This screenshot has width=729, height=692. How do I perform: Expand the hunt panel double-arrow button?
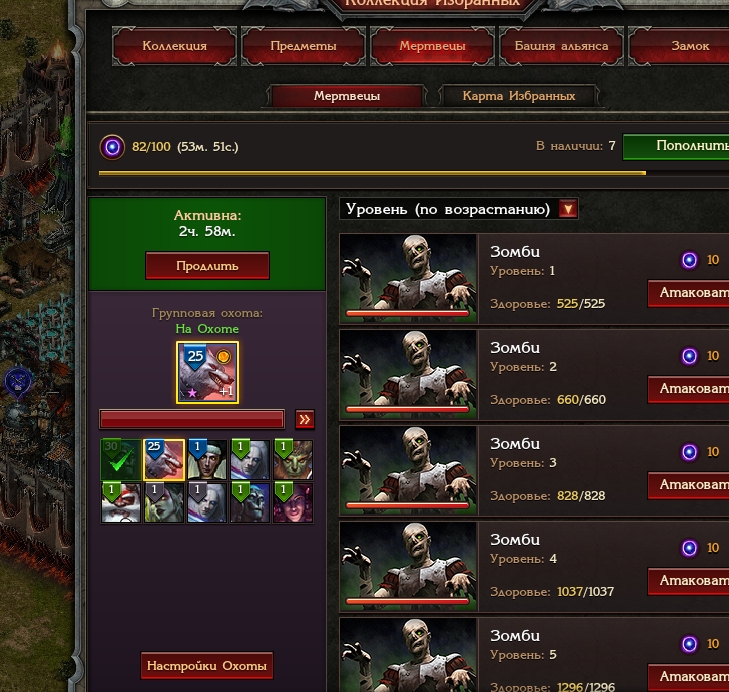click(305, 419)
